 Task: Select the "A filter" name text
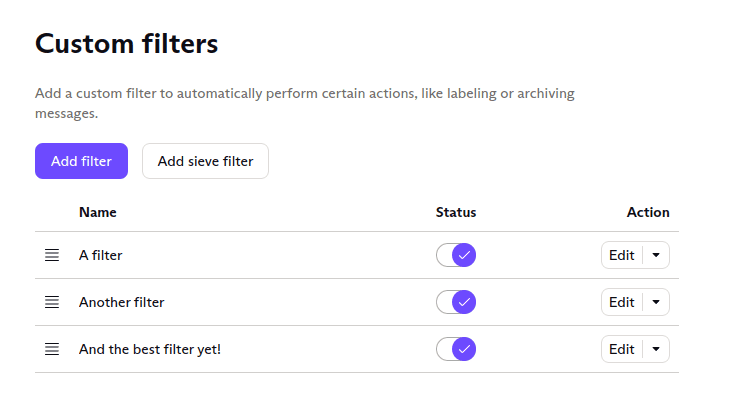point(100,255)
